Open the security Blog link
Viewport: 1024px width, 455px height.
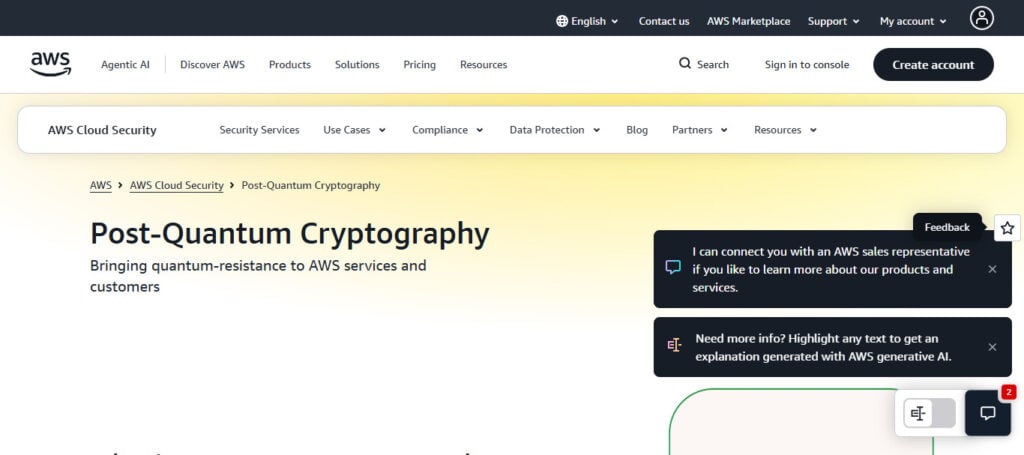coord(637,130)
